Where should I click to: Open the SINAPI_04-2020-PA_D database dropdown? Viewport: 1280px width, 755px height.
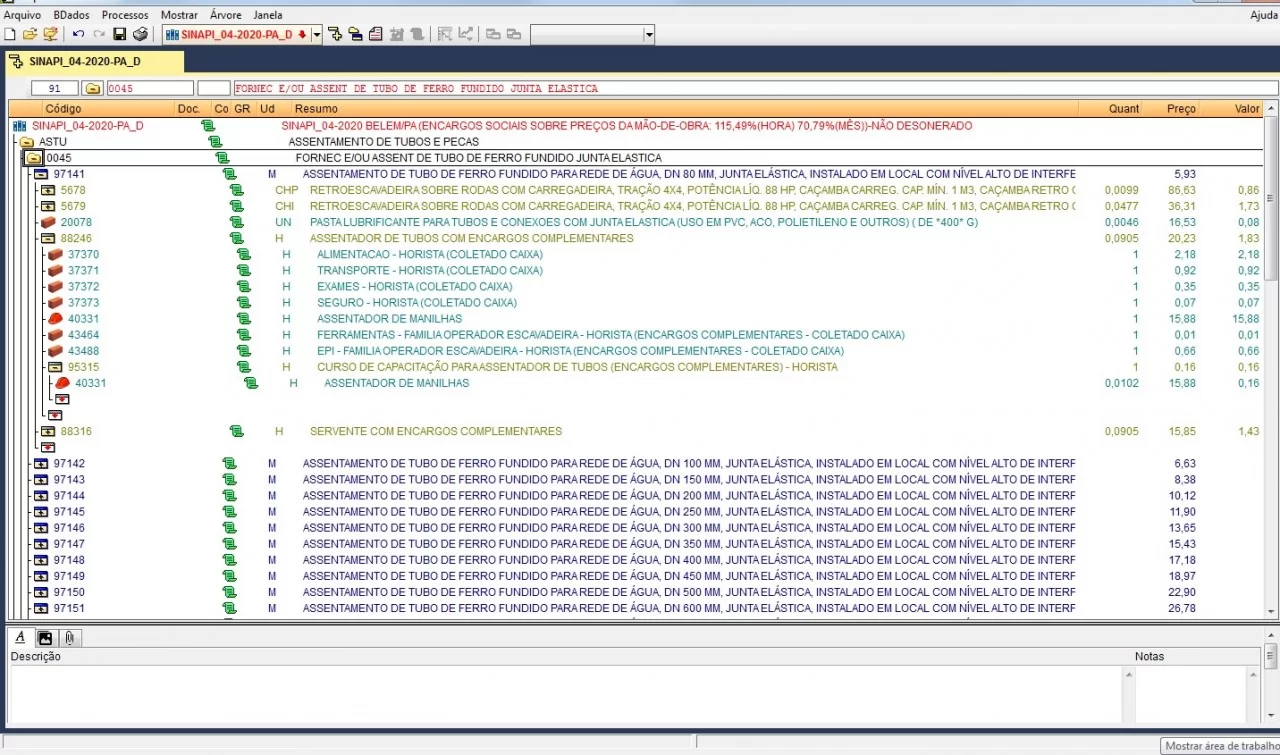[x=317, y=35]
